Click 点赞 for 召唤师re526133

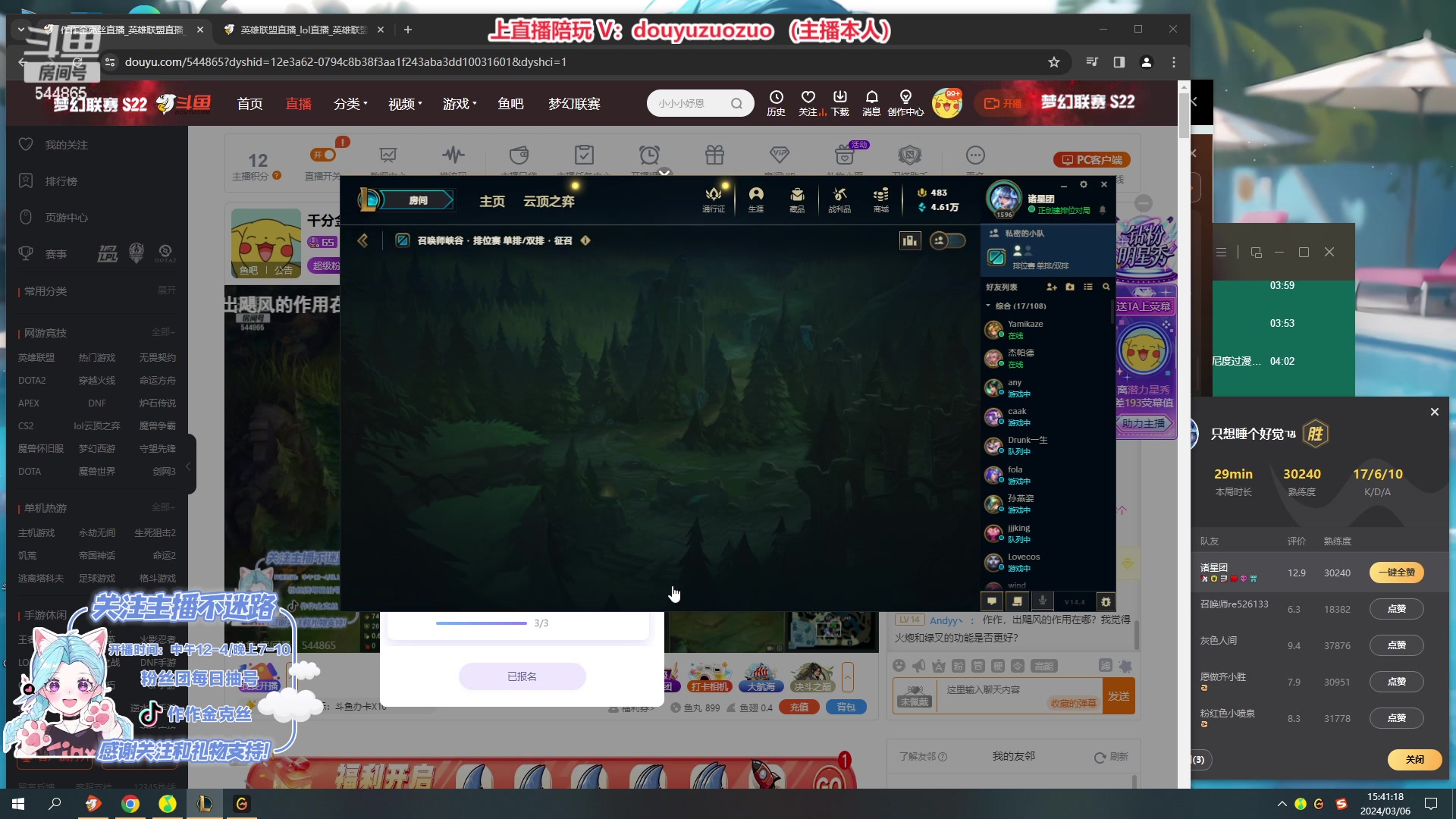click(1396, 609)
